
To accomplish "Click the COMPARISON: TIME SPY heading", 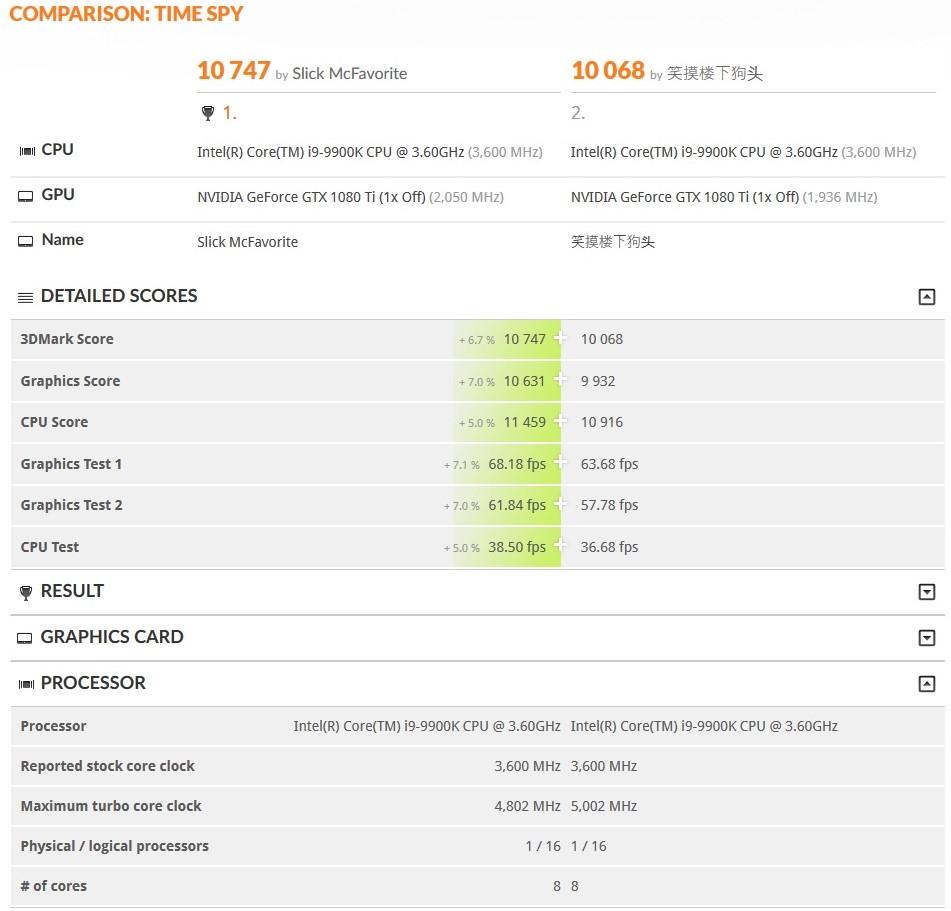I will [x=126, y=14].
